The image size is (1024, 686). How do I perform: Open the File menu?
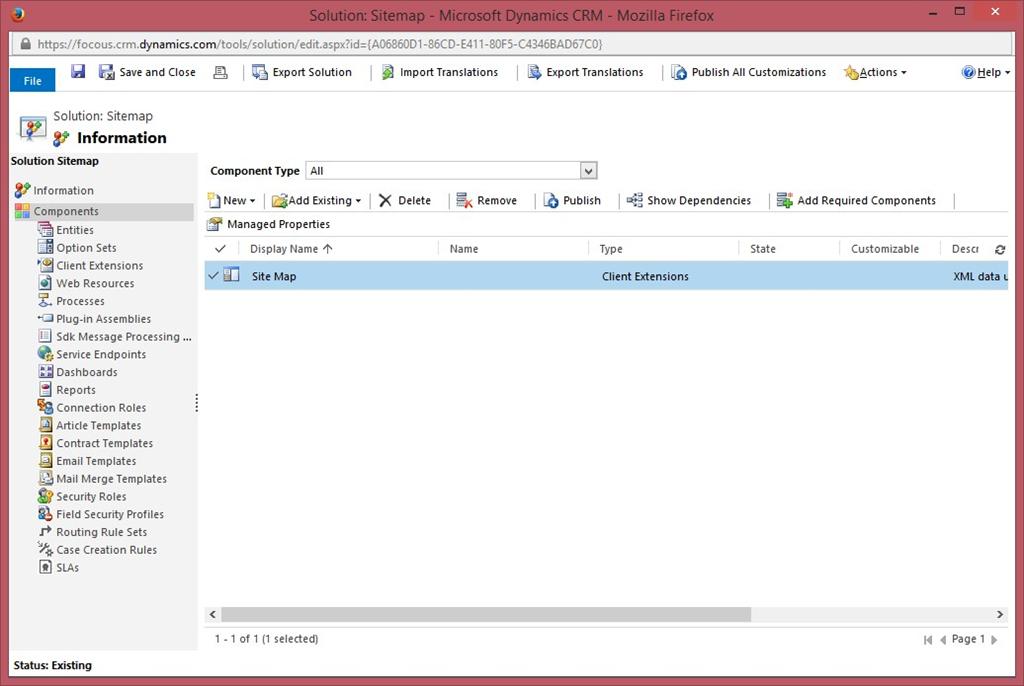pos(33,80)
